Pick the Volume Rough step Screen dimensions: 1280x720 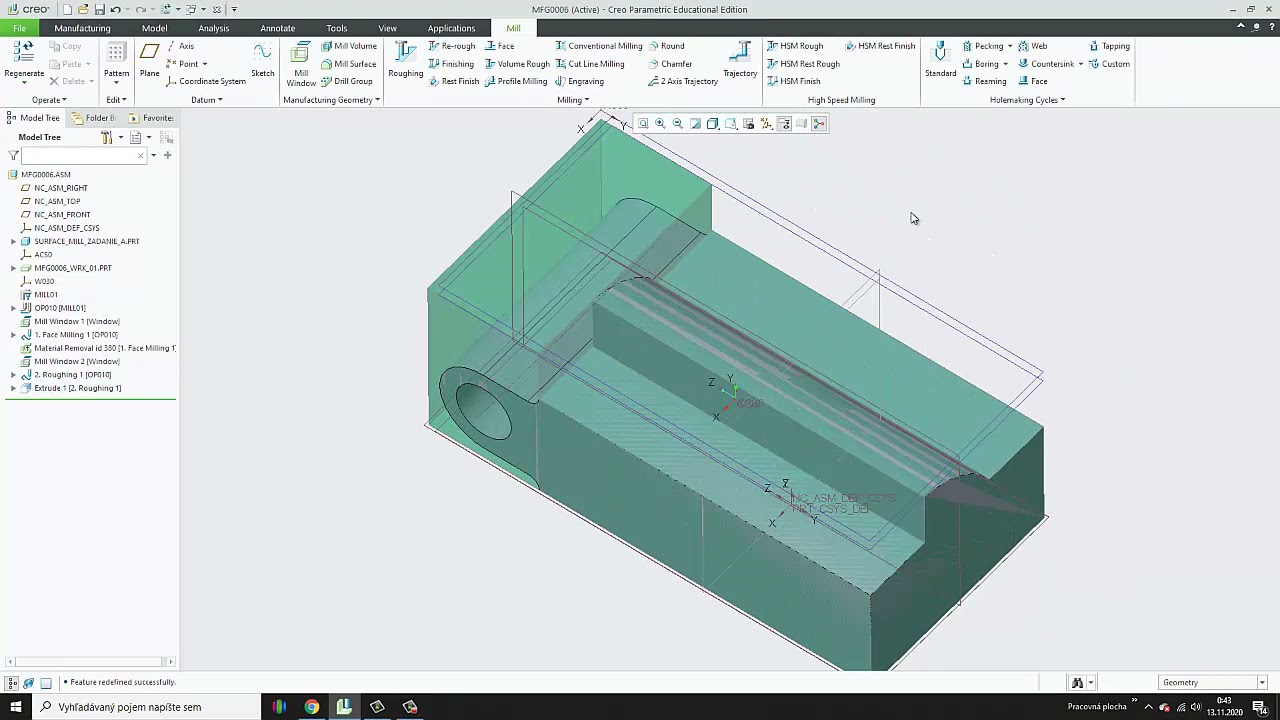pyautogui.click(x=517, y=64)
